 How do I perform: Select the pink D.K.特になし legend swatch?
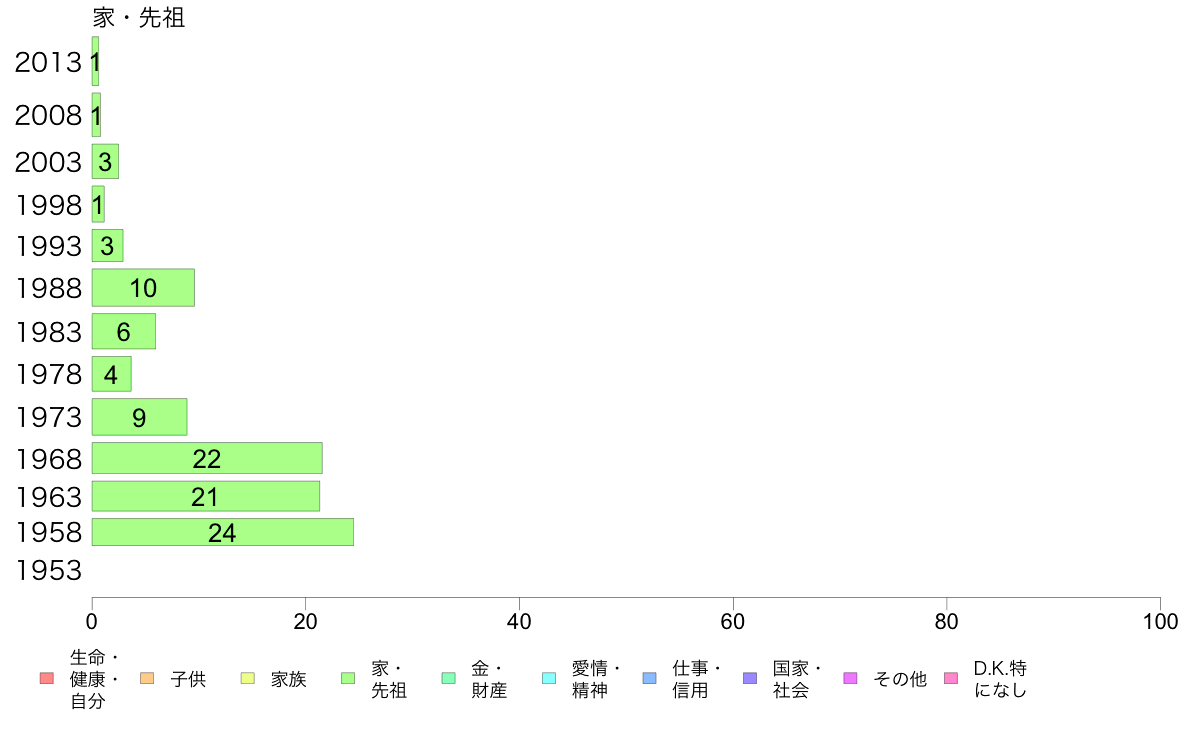pyautogui.click(x=951, y=678)
